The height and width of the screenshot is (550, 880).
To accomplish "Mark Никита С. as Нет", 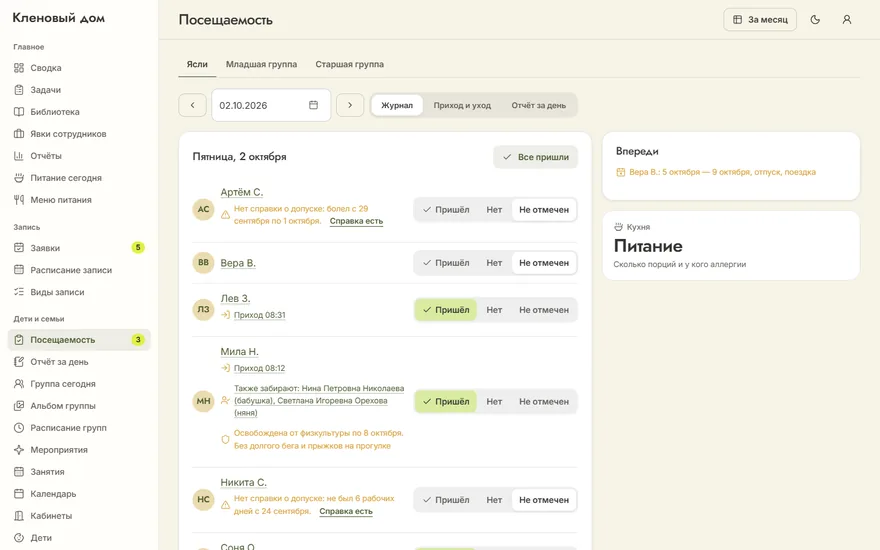I will click(x=494, y=499).
